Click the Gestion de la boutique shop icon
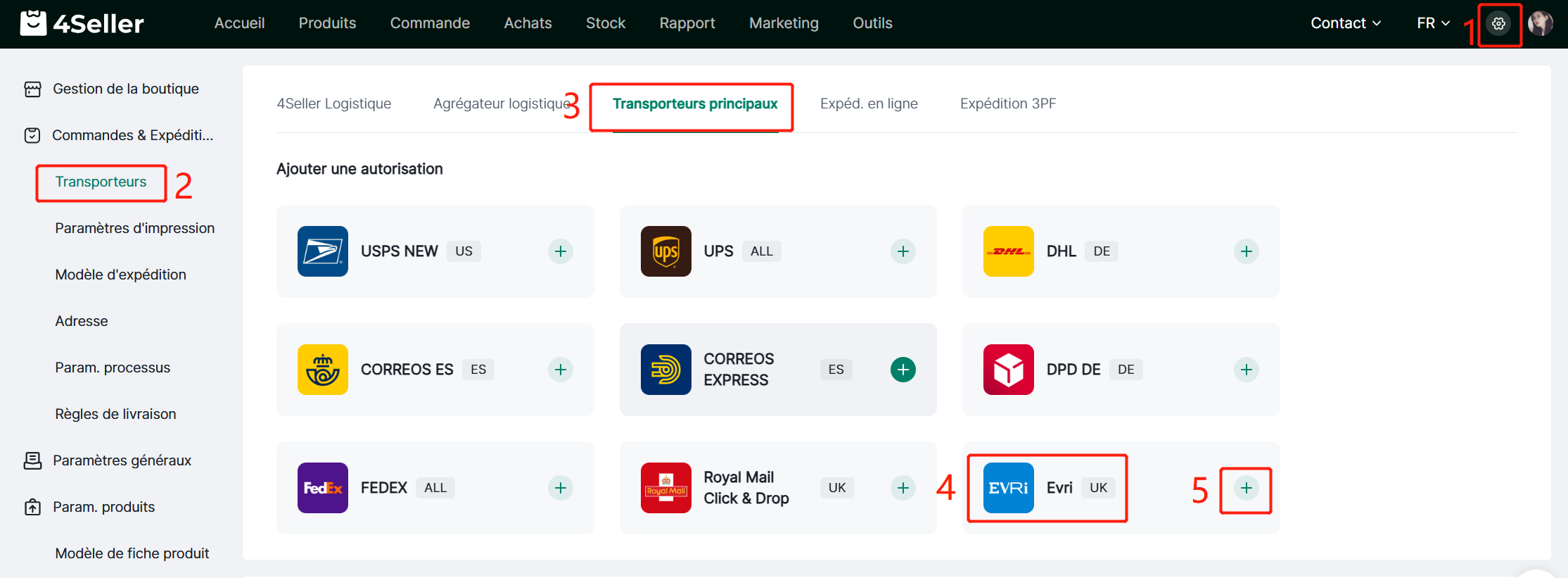Viewport: 1568px width, 578px height. click(x=33, y=89)
